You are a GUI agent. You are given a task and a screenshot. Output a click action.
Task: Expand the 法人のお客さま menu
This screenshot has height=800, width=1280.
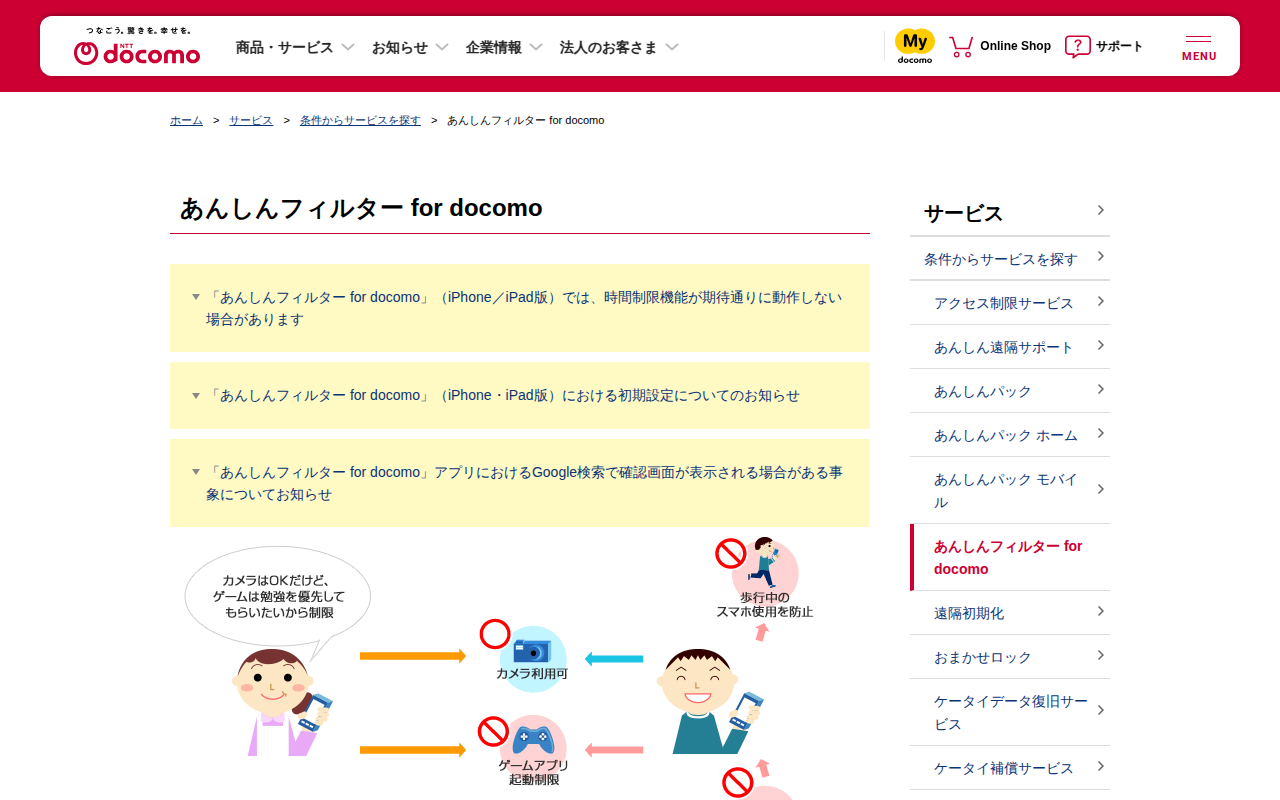pyautogui.click(x=619, y=47)
